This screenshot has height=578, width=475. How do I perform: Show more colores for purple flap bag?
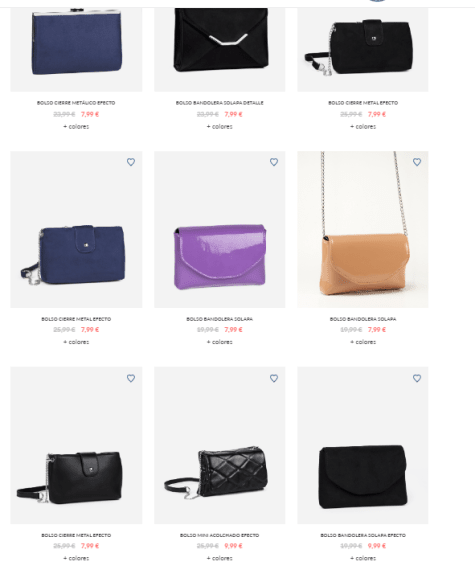pos(220,342)
